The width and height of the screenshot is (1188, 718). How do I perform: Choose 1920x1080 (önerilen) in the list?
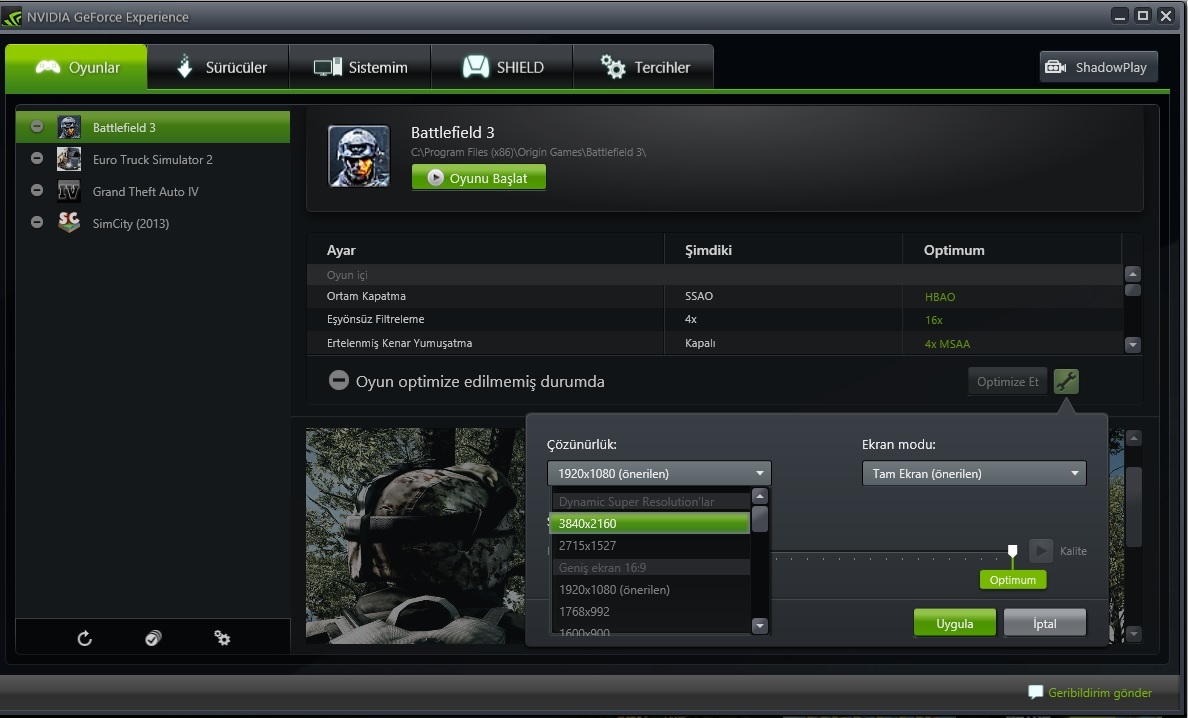tap(651, 589)
